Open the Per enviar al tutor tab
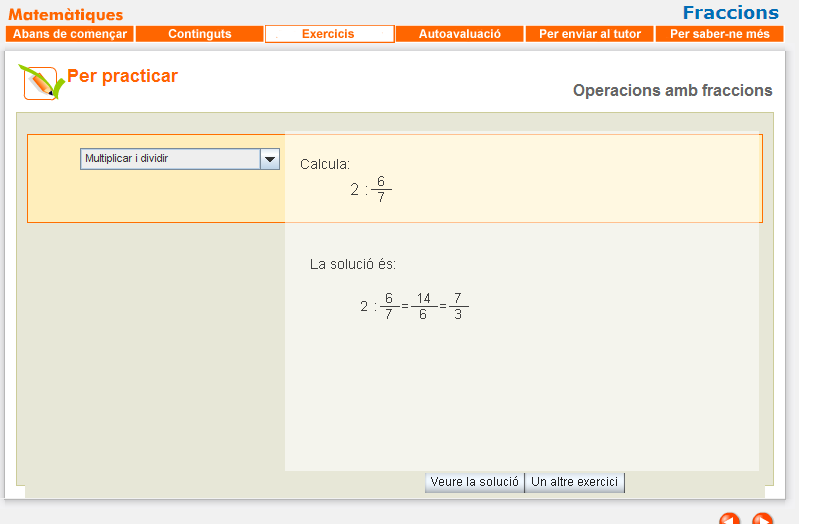Screen dimensions: 819x524 pyautogui.click(x=589, y=34)
